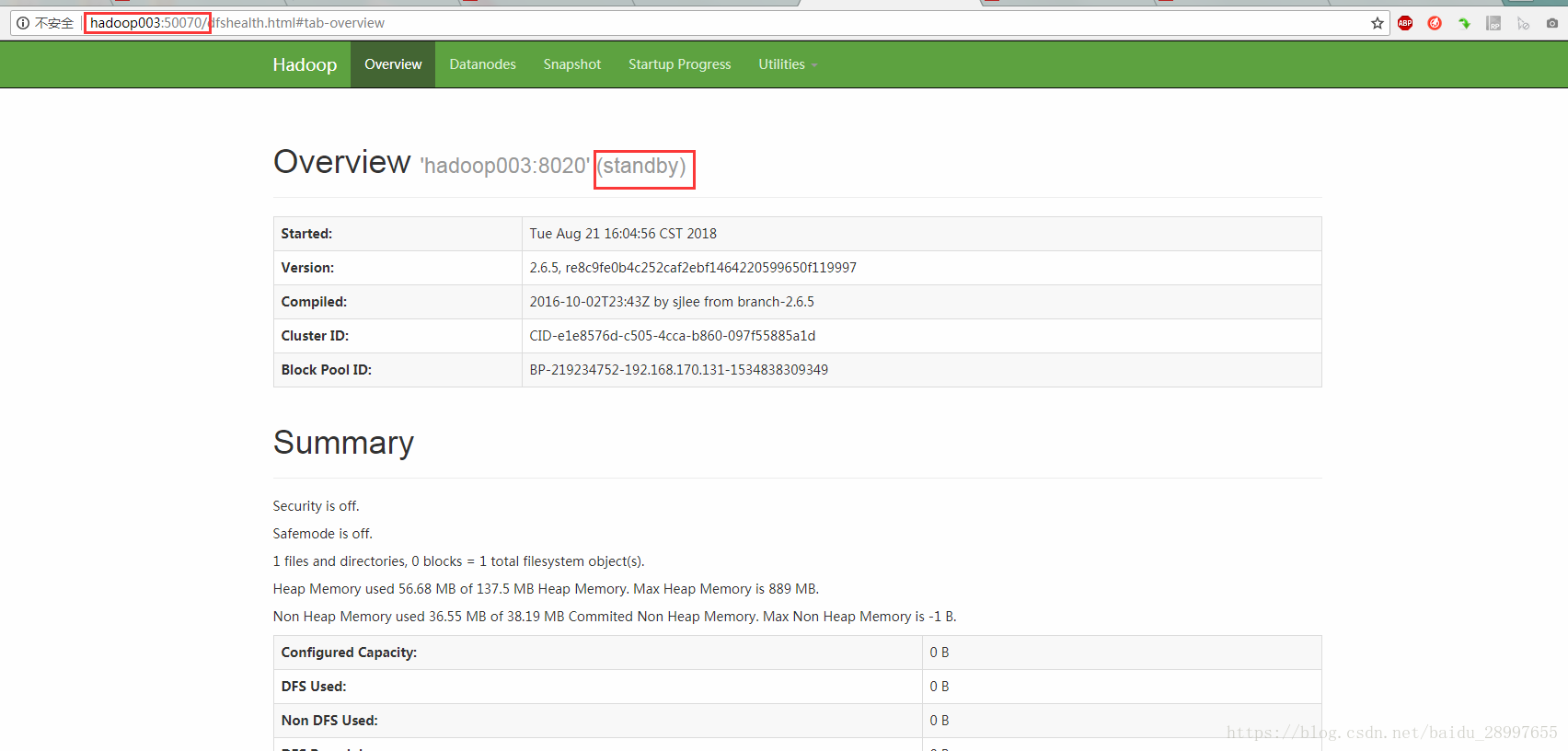Click the green arrow extension icon
The image size is (1568, 751).
1464,23
